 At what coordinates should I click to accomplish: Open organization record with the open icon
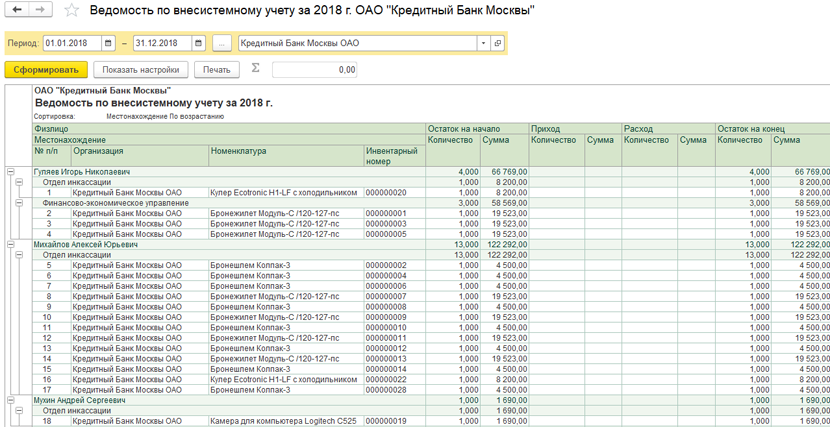[x=498, y=44]
